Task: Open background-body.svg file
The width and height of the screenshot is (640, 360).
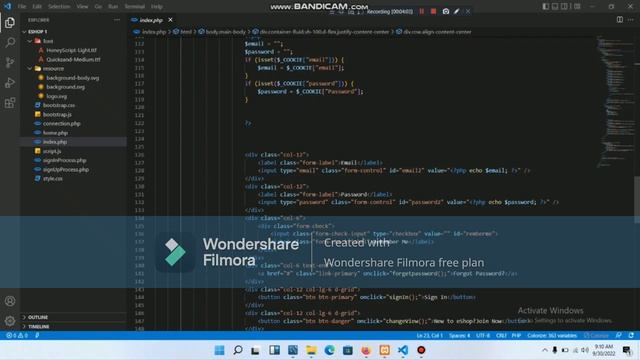Action: (x=73, y=78)
